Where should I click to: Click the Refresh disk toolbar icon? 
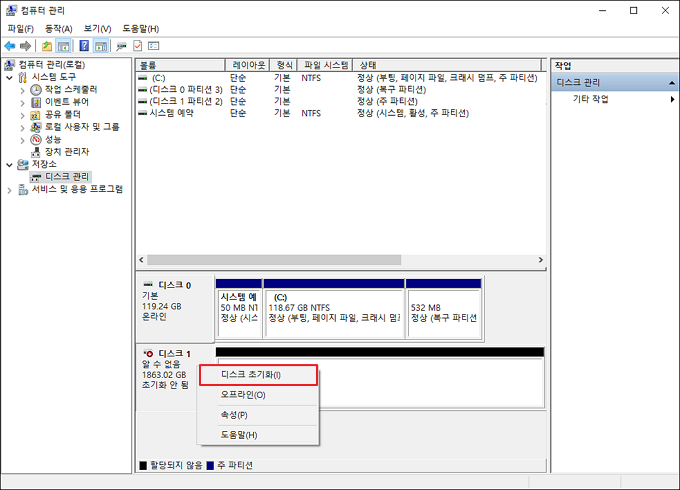coord(121,46)
